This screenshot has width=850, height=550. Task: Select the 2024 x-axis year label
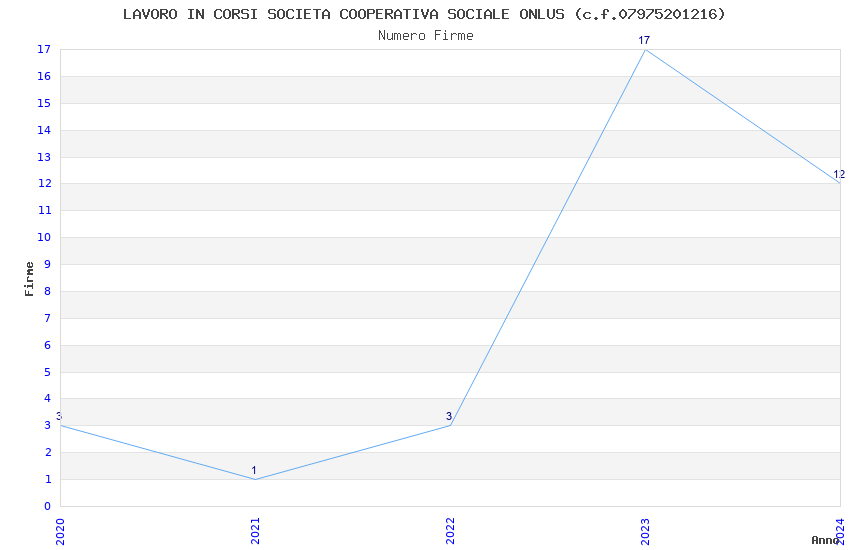click(840, 532)
